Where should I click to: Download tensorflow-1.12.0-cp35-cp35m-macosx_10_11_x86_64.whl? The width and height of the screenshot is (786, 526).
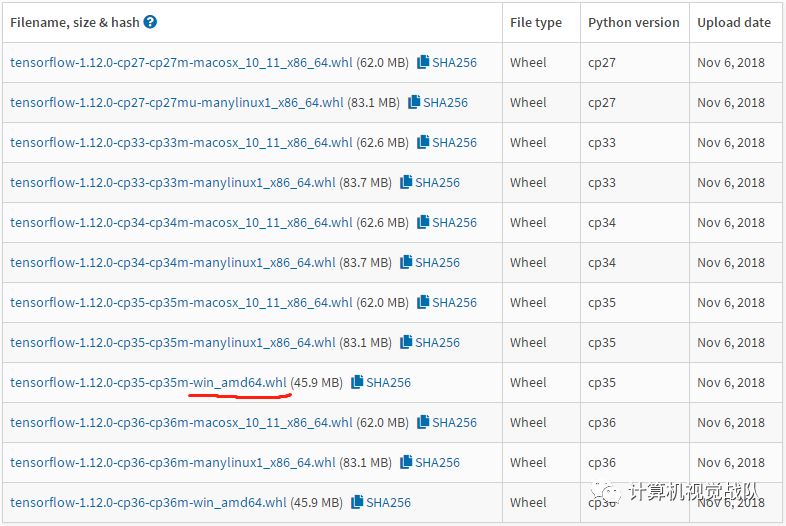181,303
